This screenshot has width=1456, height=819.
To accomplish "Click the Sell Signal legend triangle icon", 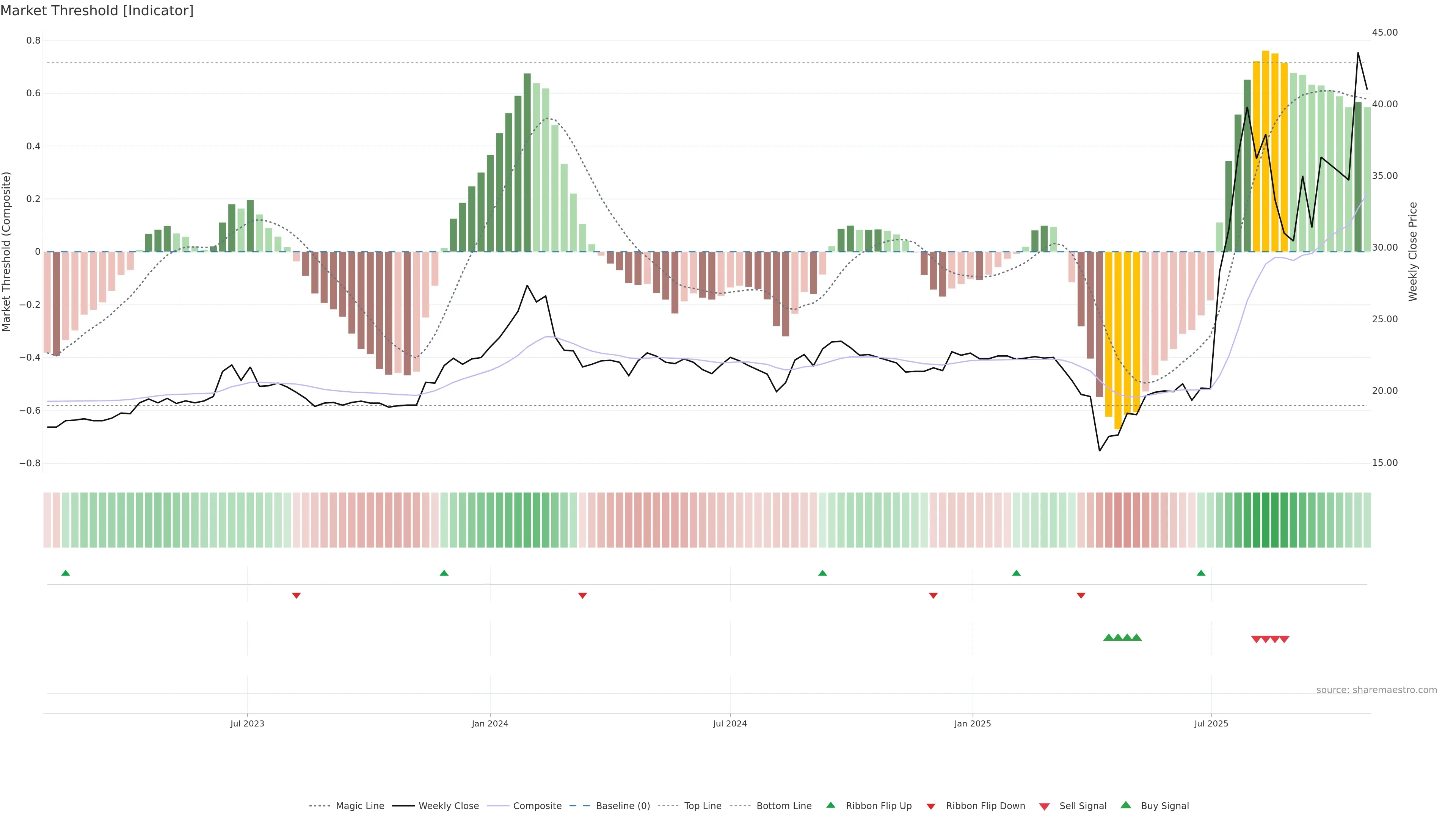I will click(1044, 806).
